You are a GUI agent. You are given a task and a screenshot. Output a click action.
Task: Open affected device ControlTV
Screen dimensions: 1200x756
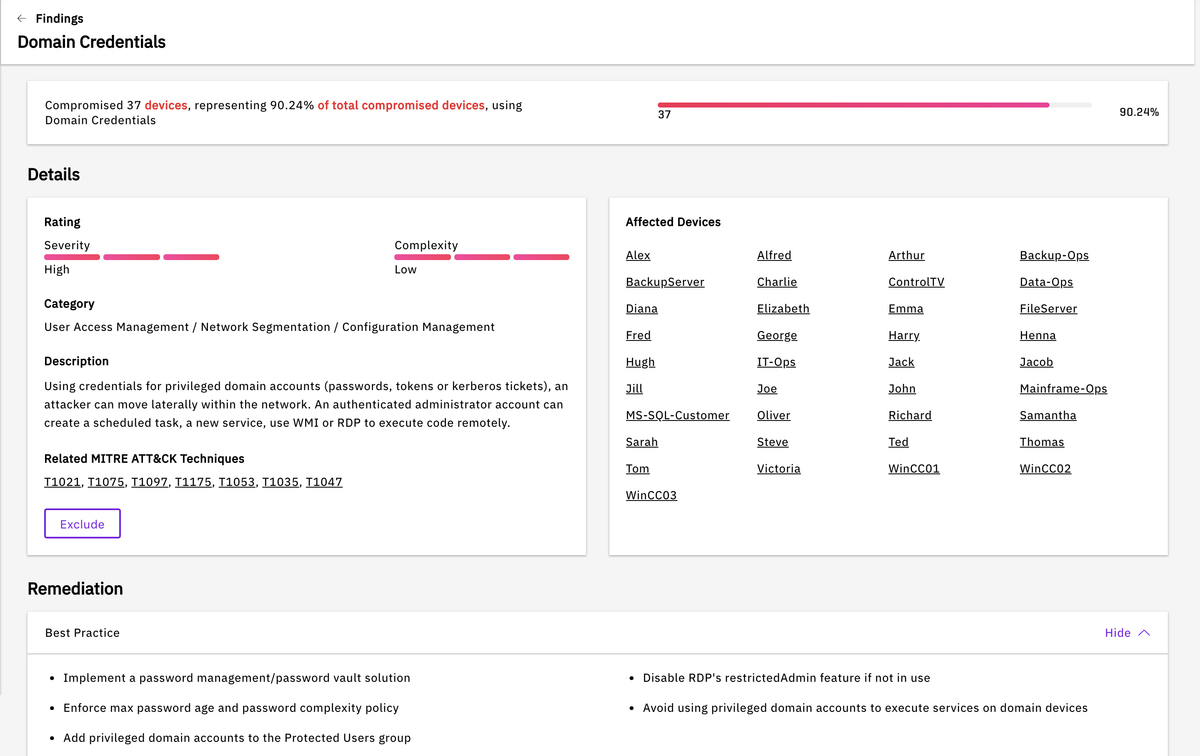point(916,282)
